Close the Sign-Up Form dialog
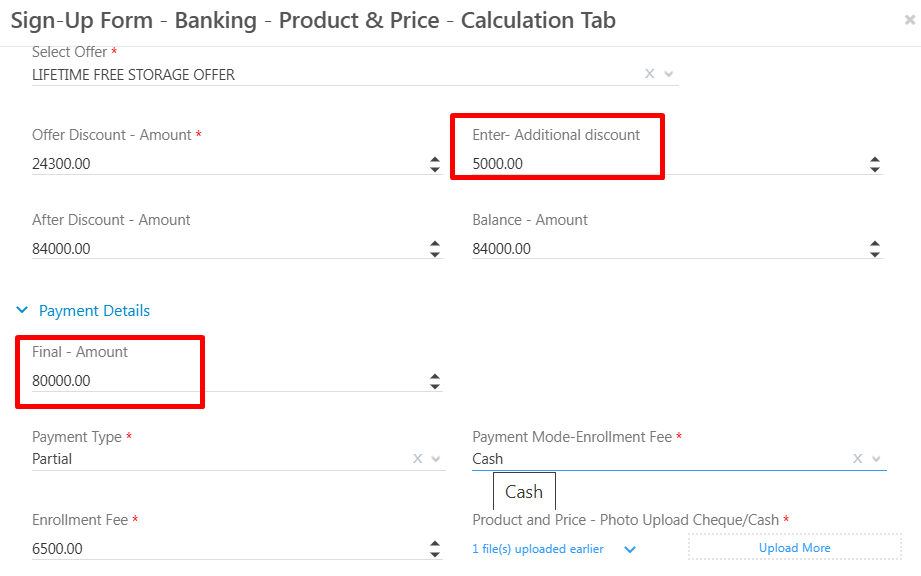This screenshot has height=576, width=921. coord(909,20)
